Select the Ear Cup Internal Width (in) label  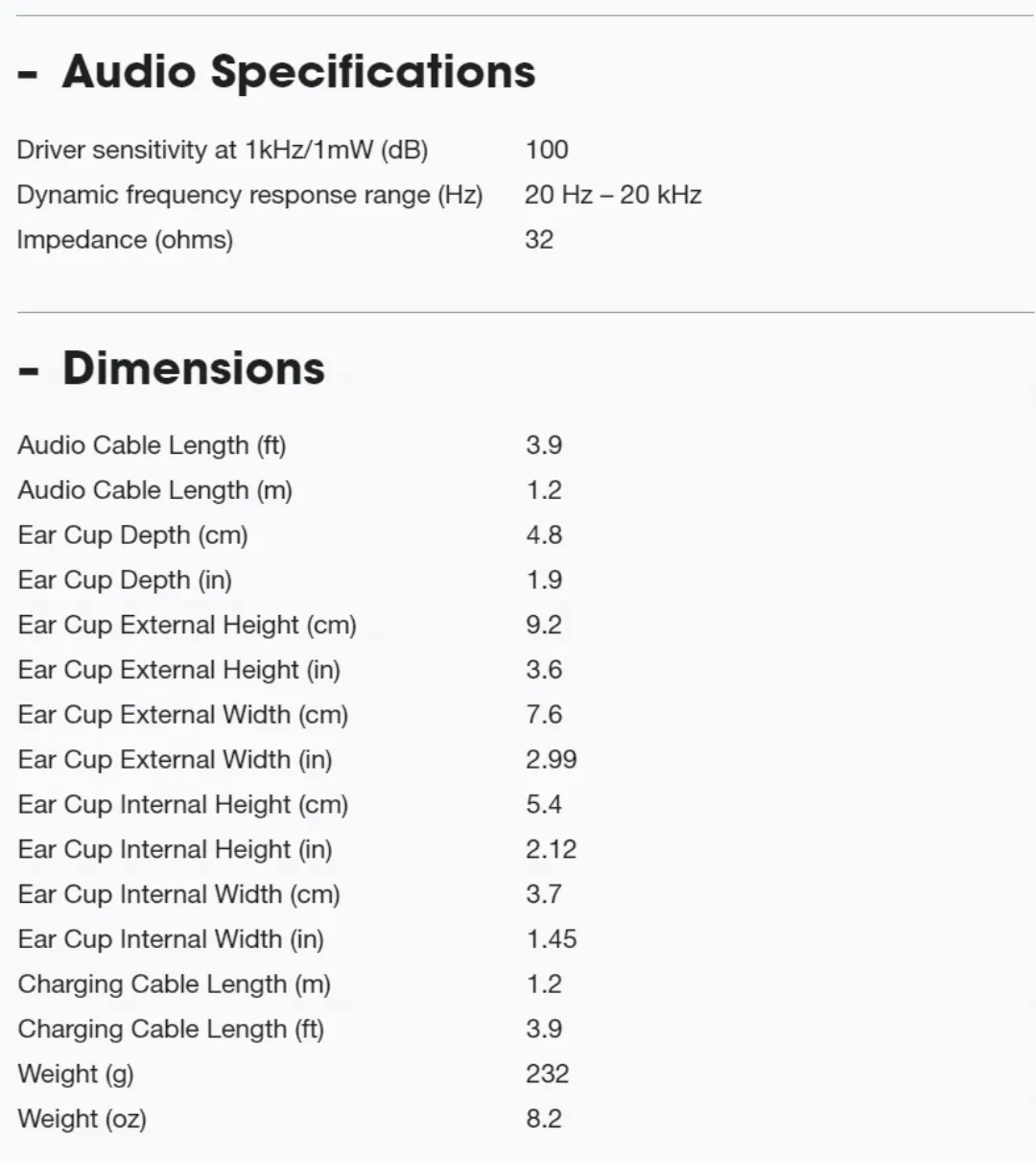(x=171, y=939)
